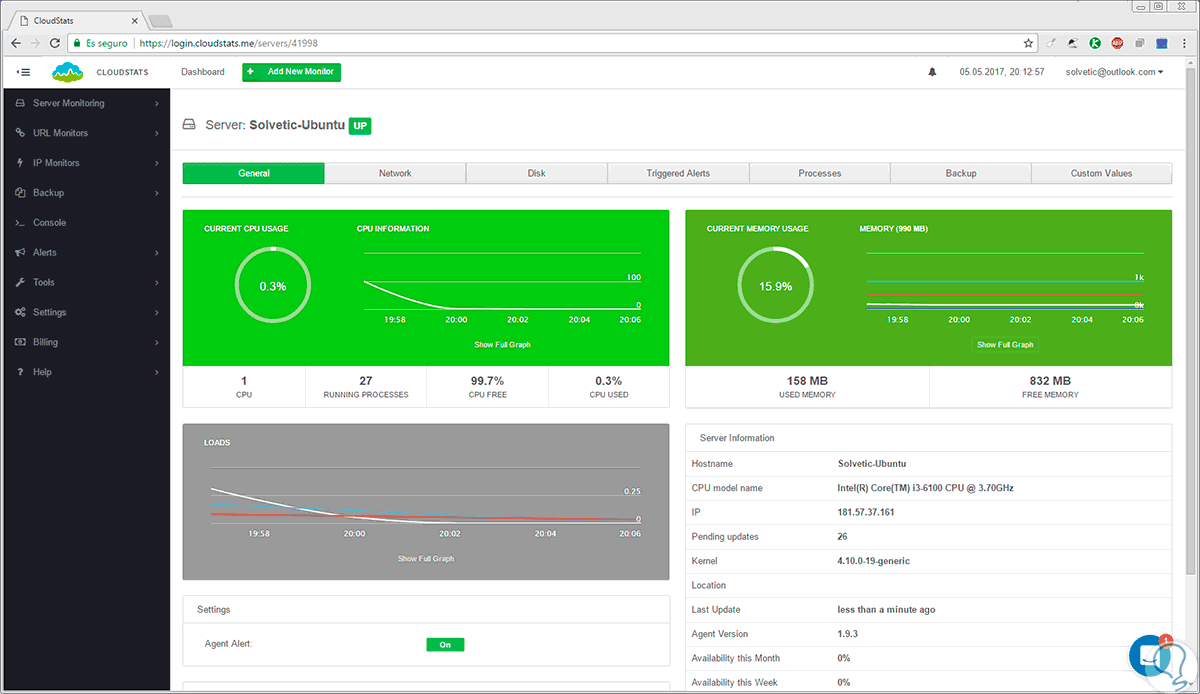Expand Tools submenu chevron
Screen dimensions: 1200x694
(157, 283)
